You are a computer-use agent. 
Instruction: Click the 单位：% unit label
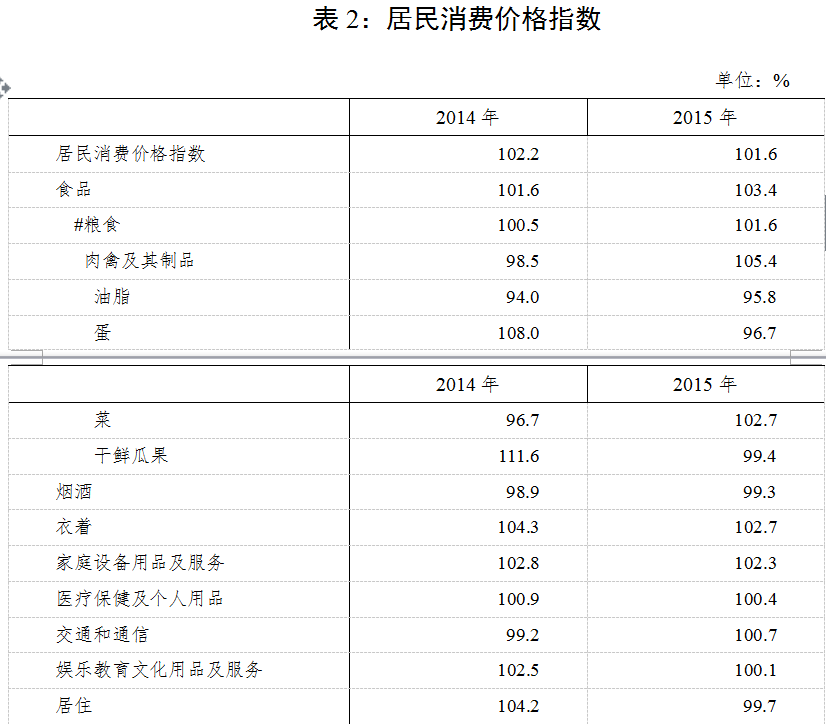[x=752, y=80]
